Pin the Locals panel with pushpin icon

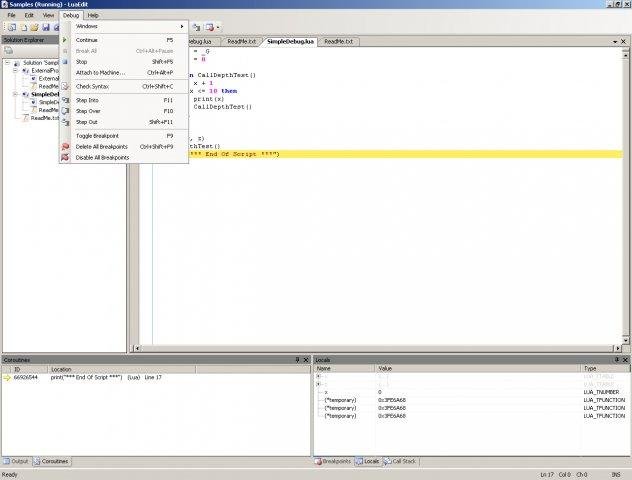click(x=616, y=359)
